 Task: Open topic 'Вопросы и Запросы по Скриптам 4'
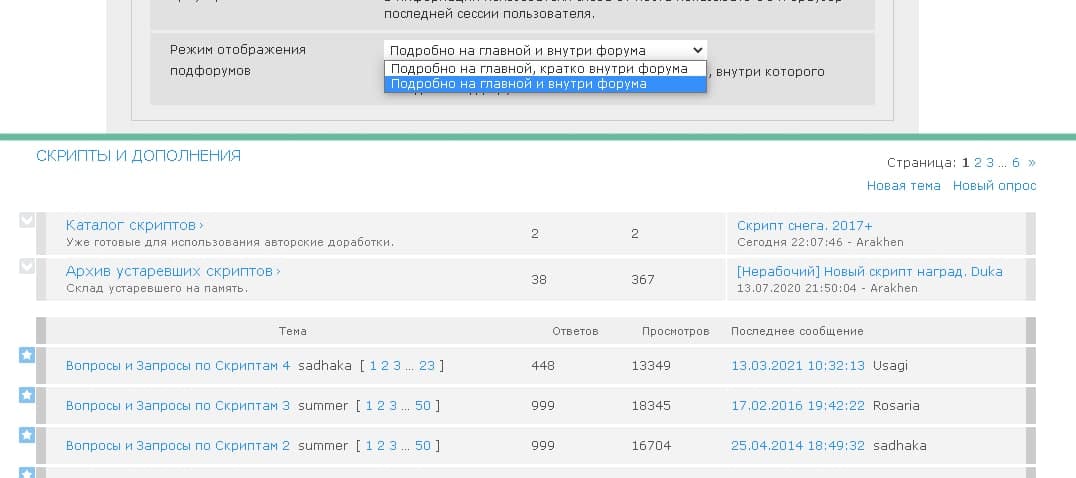178,366
